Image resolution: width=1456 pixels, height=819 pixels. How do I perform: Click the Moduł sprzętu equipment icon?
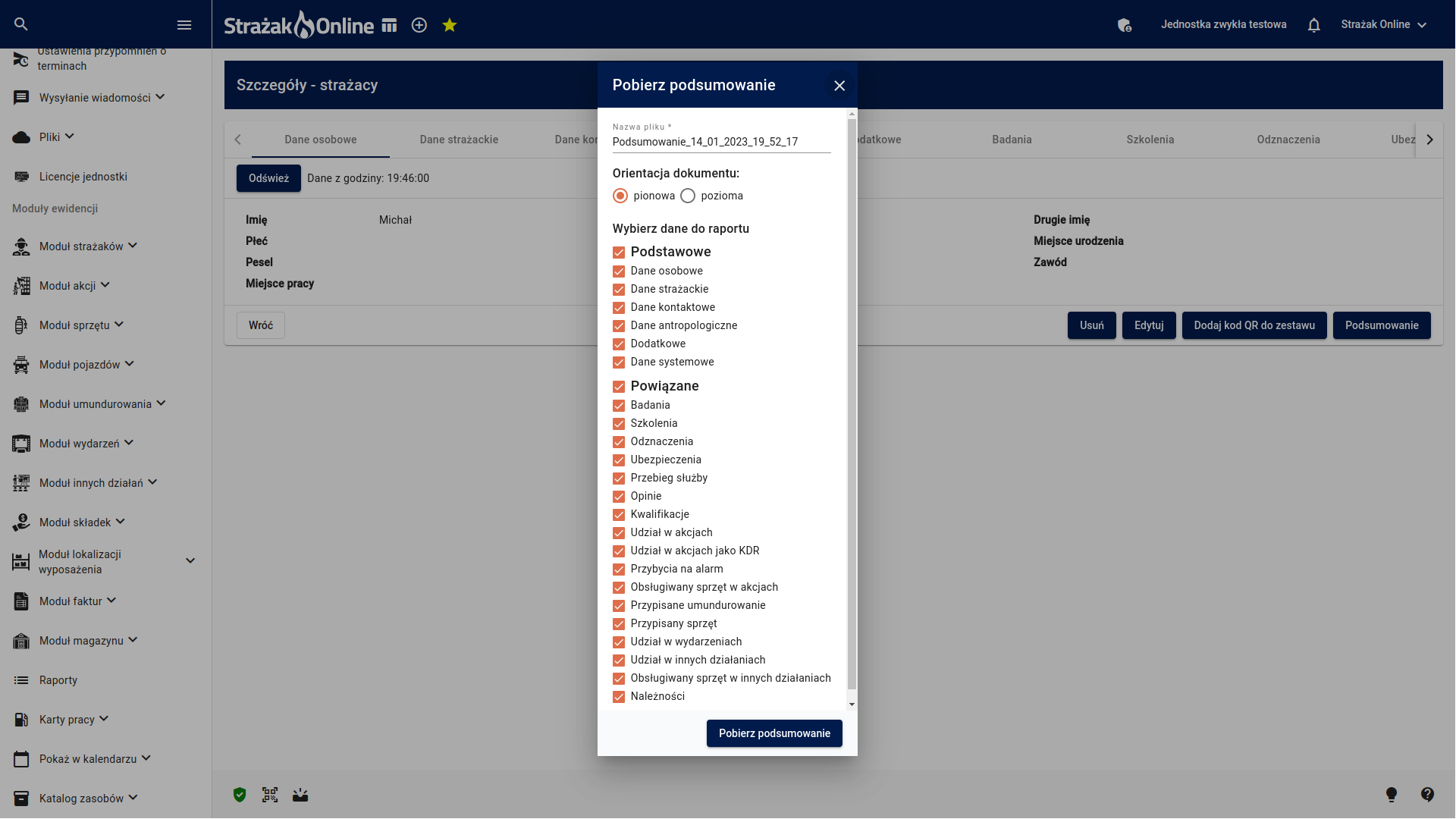[x=21, y=325]
